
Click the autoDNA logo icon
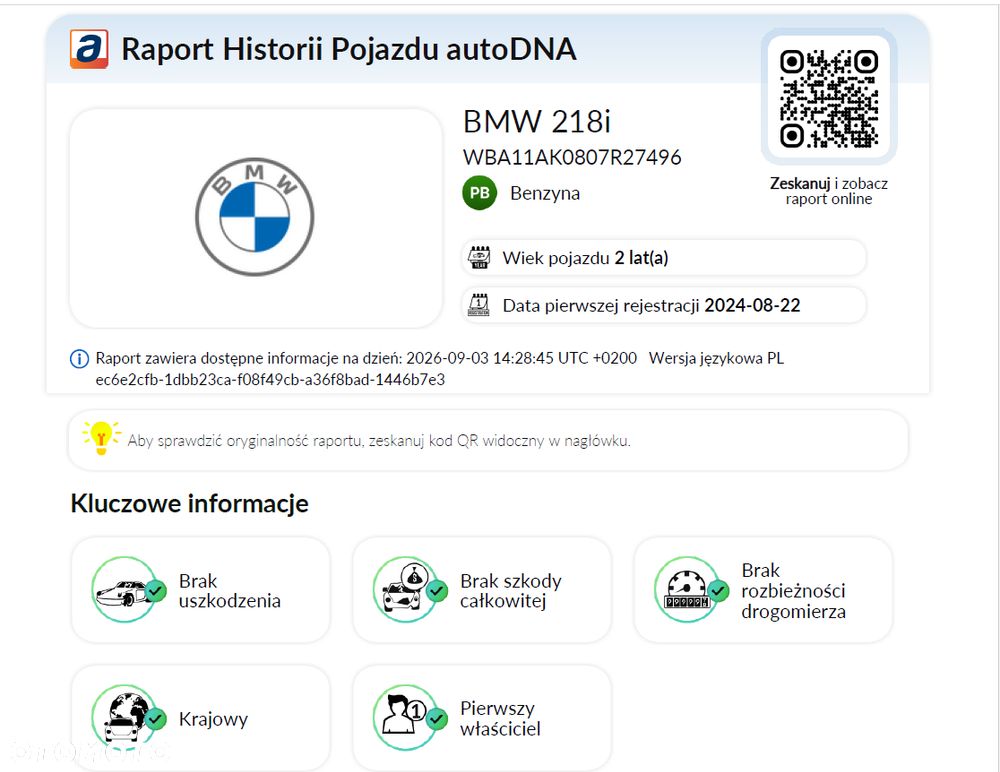point(89,48)
